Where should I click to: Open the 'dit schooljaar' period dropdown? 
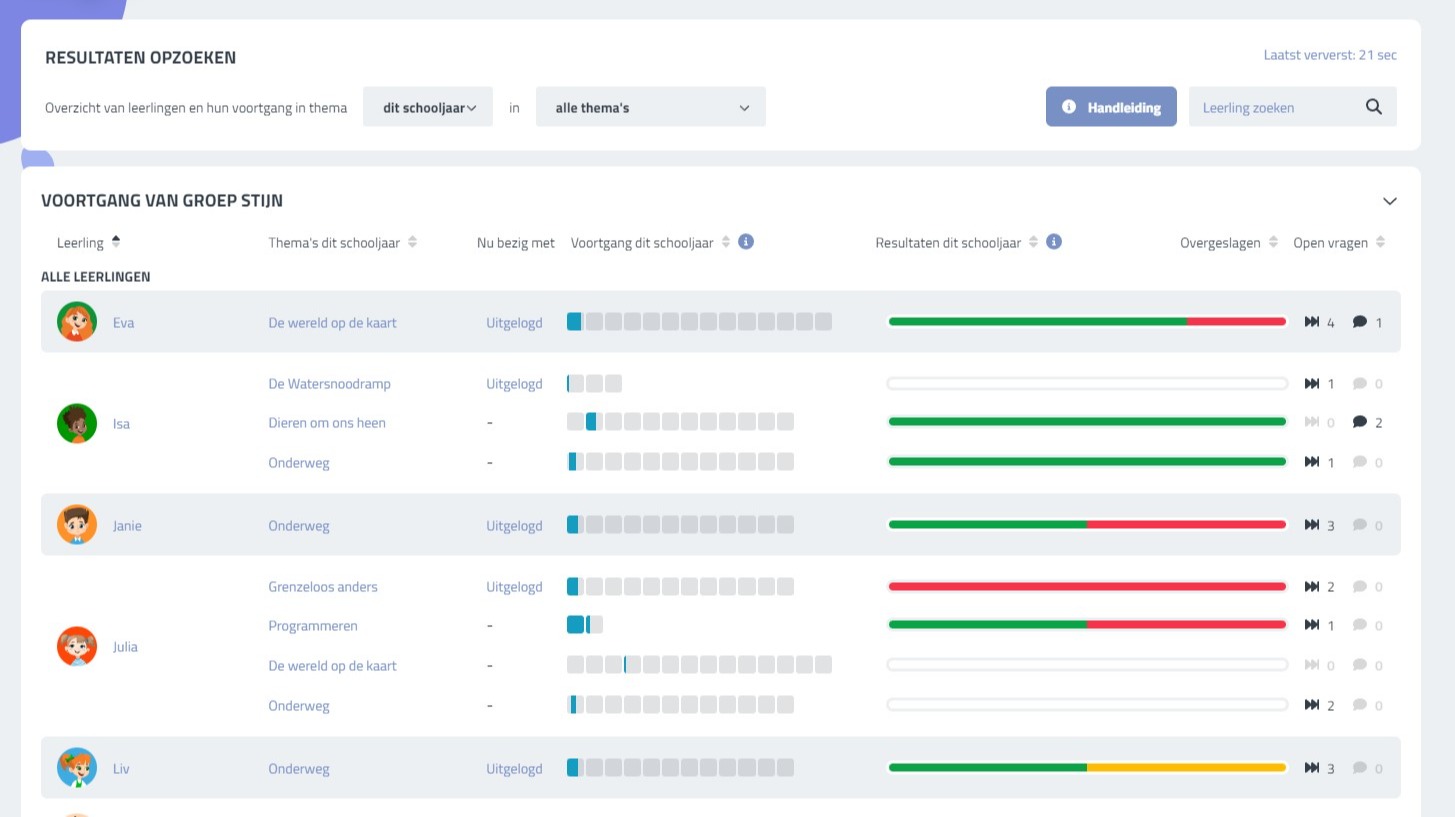pyautogui.click(x=429, y=107)
